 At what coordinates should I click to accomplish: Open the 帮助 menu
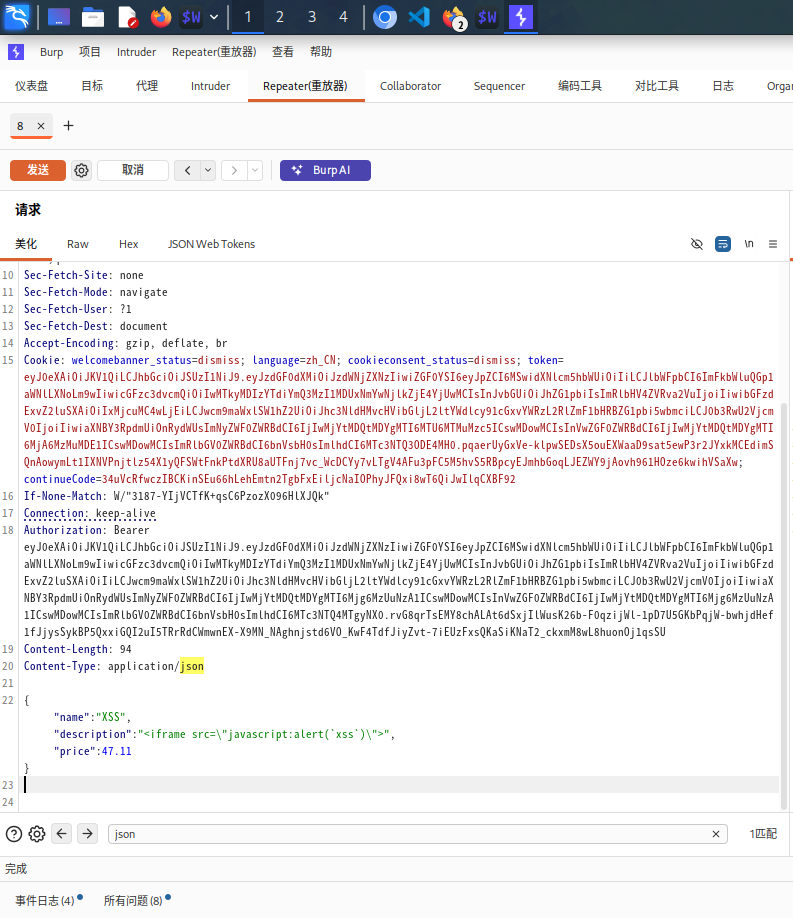pos(321,52)
